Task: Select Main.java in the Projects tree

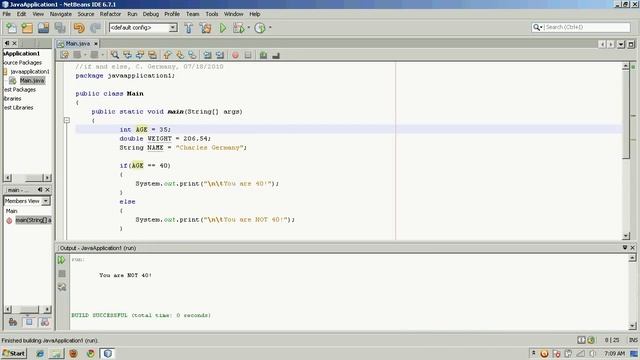Action: coord(32,80)
